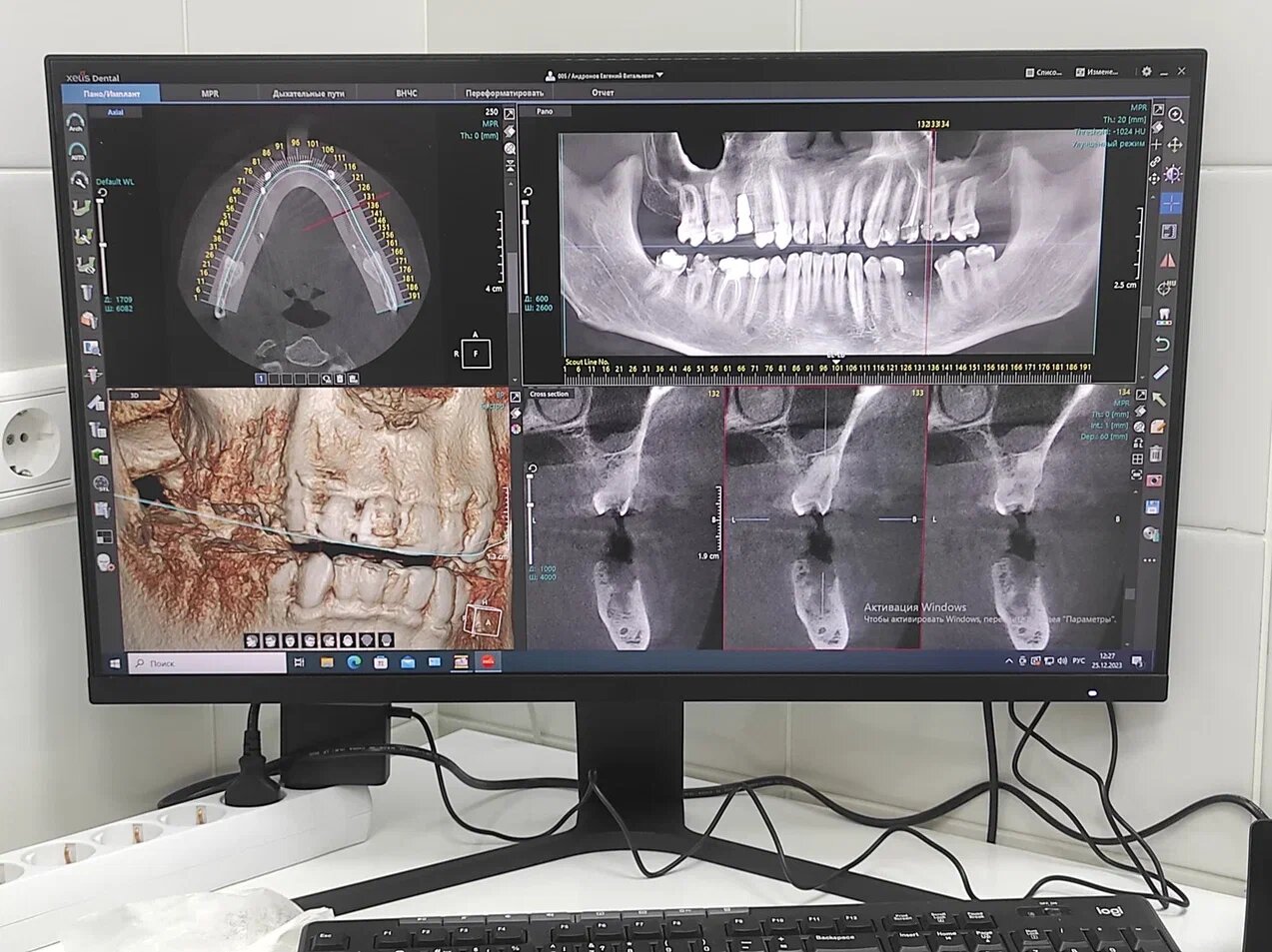Click the Измене... button in title bar

coord(1096,72)
